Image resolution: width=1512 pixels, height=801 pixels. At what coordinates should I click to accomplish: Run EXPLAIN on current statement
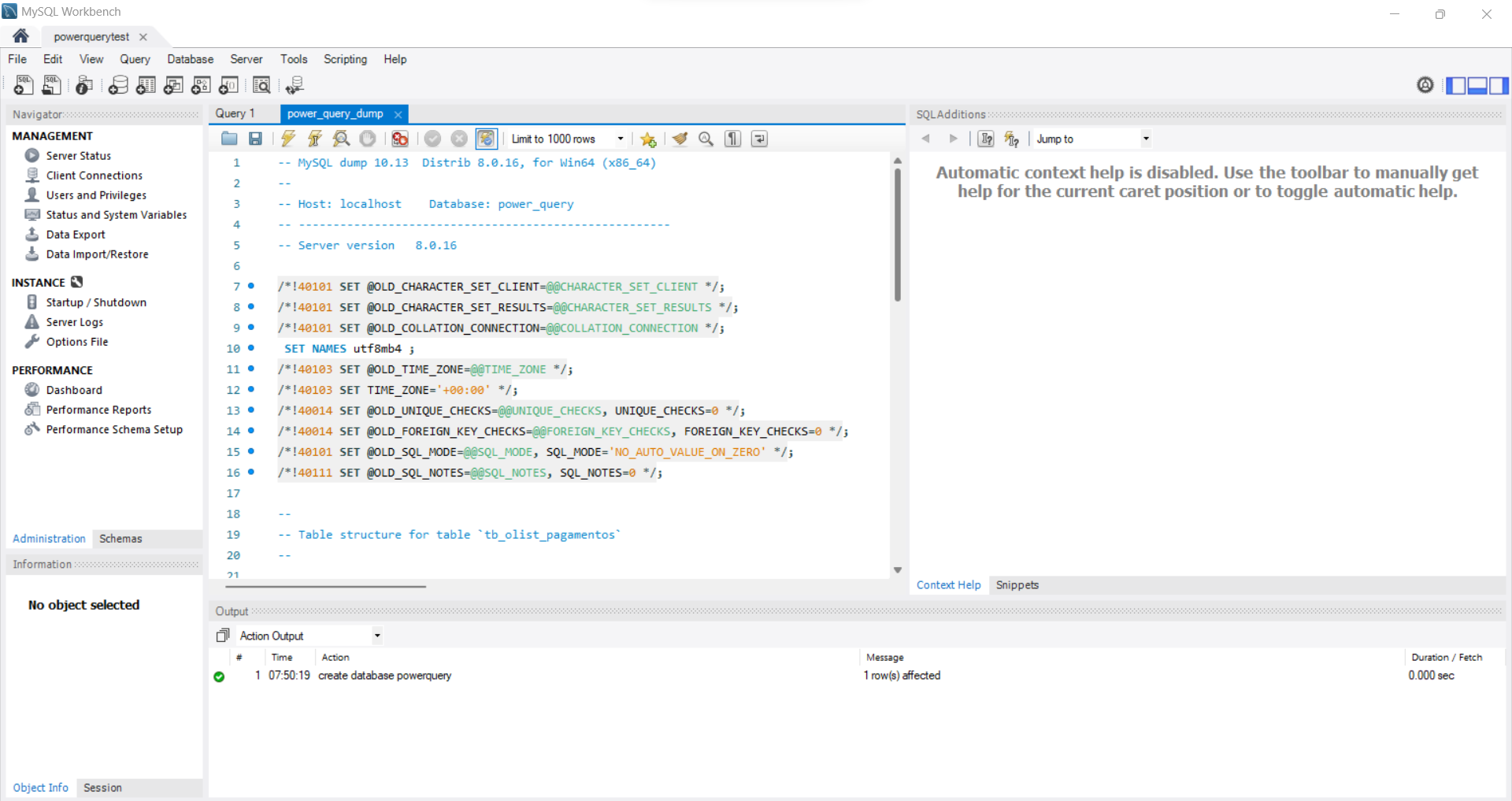(341, 139)
